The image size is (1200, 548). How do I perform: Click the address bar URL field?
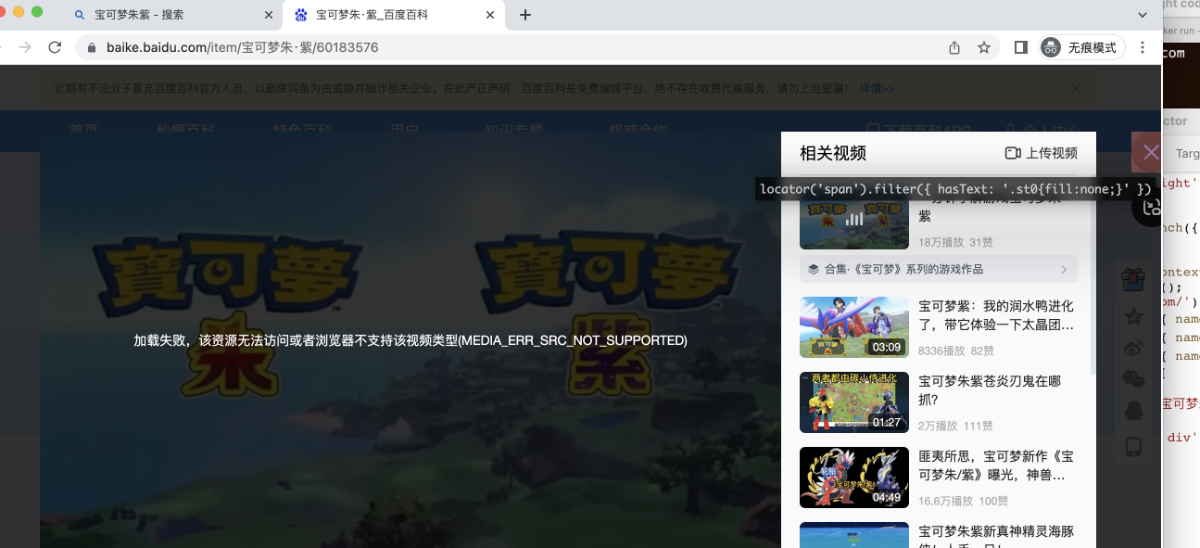[510, 47]
